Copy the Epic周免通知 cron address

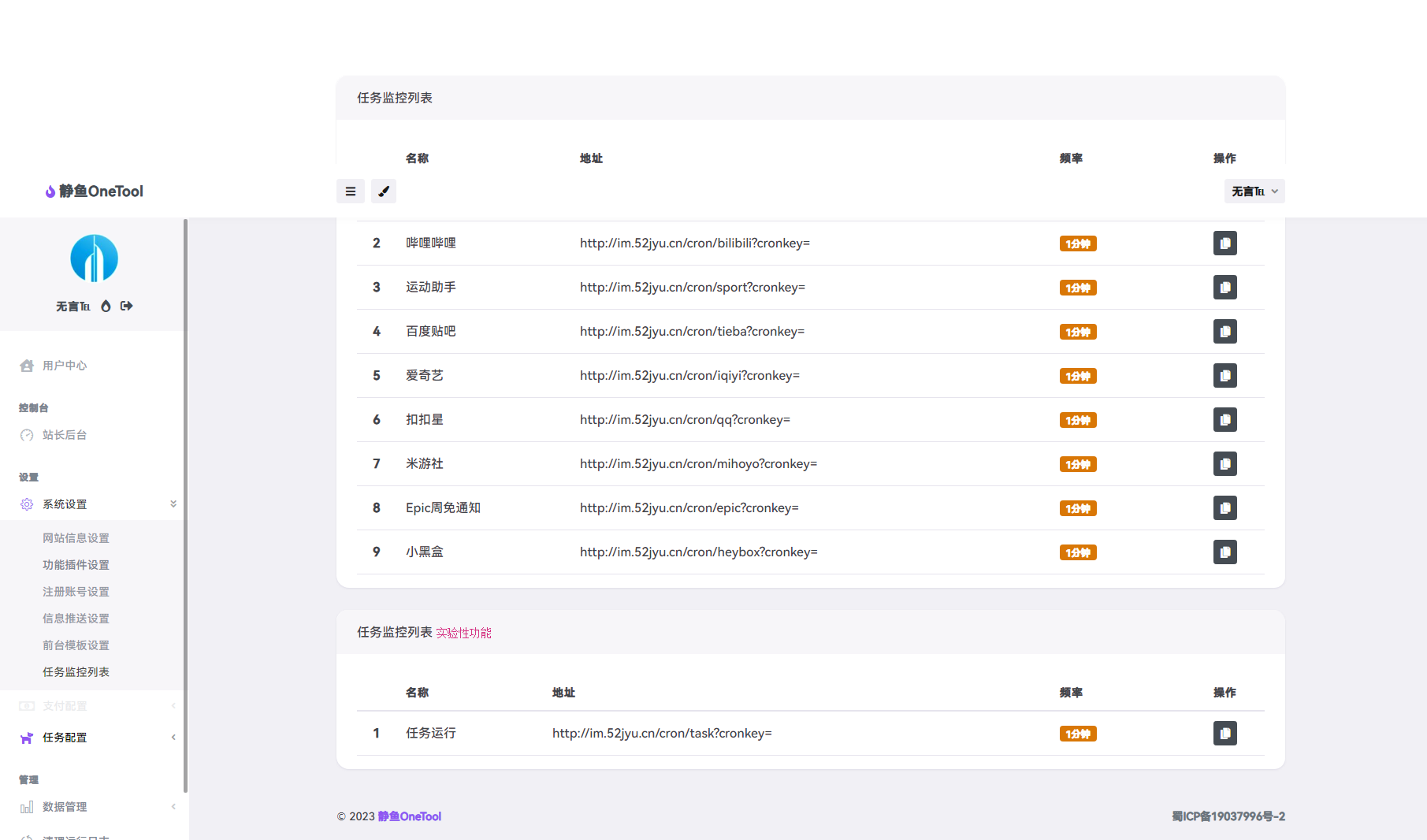coord(1224,508)
